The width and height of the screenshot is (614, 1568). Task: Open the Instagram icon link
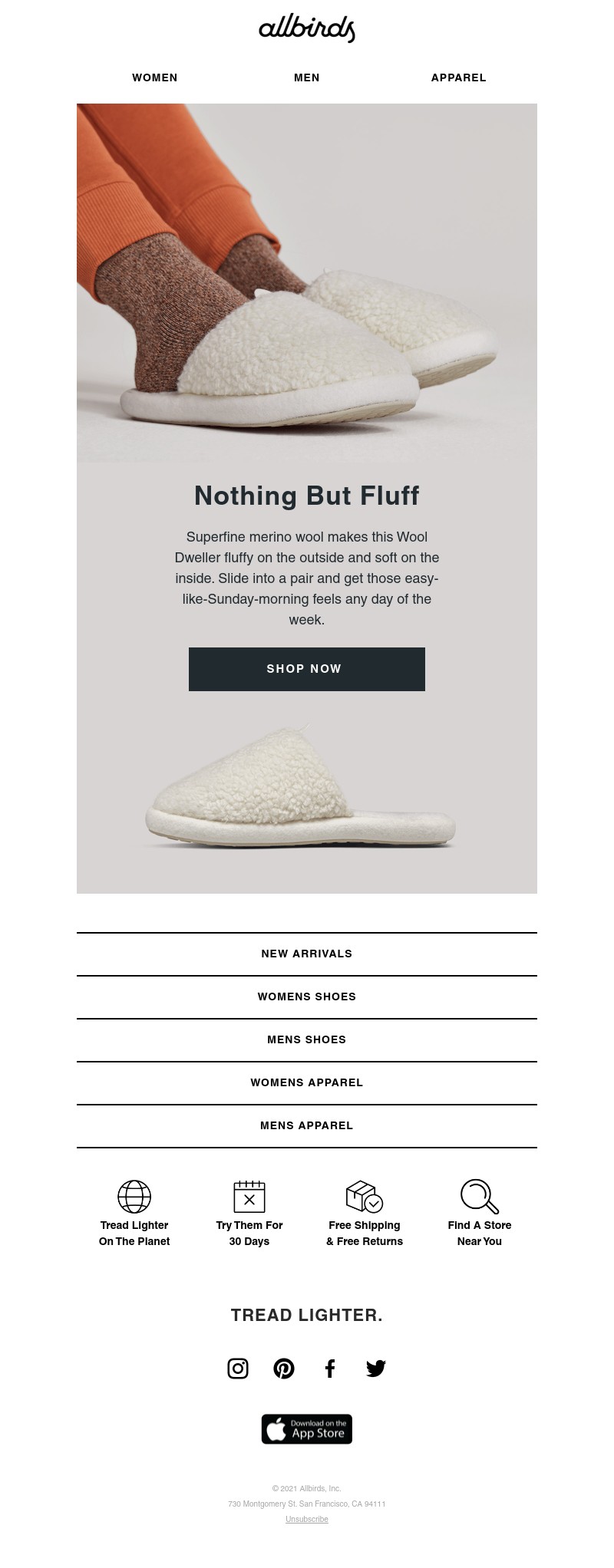pyautogui.click(x=238, y=1368)
